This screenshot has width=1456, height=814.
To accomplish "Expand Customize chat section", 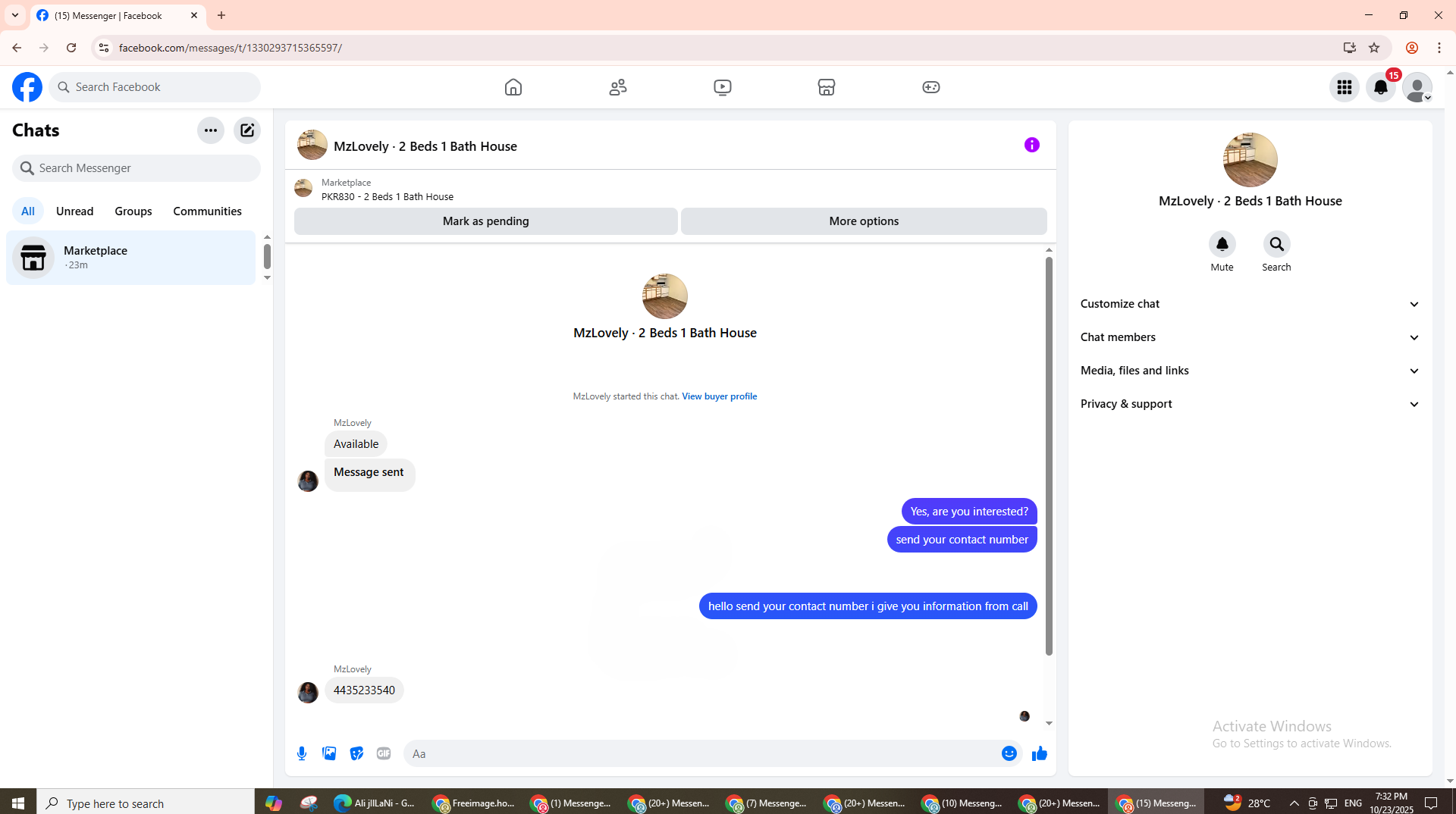I will pyautogui.click(x=1250, y=304).
